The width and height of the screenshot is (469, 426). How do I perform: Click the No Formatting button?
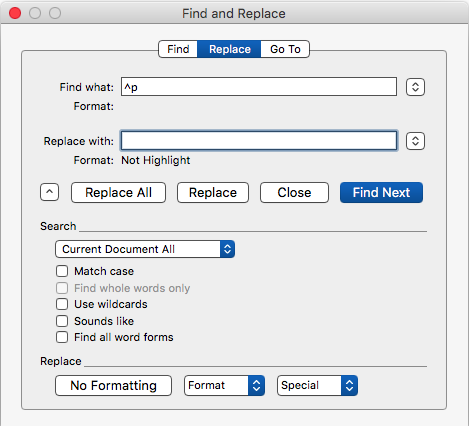click(113, 386)
